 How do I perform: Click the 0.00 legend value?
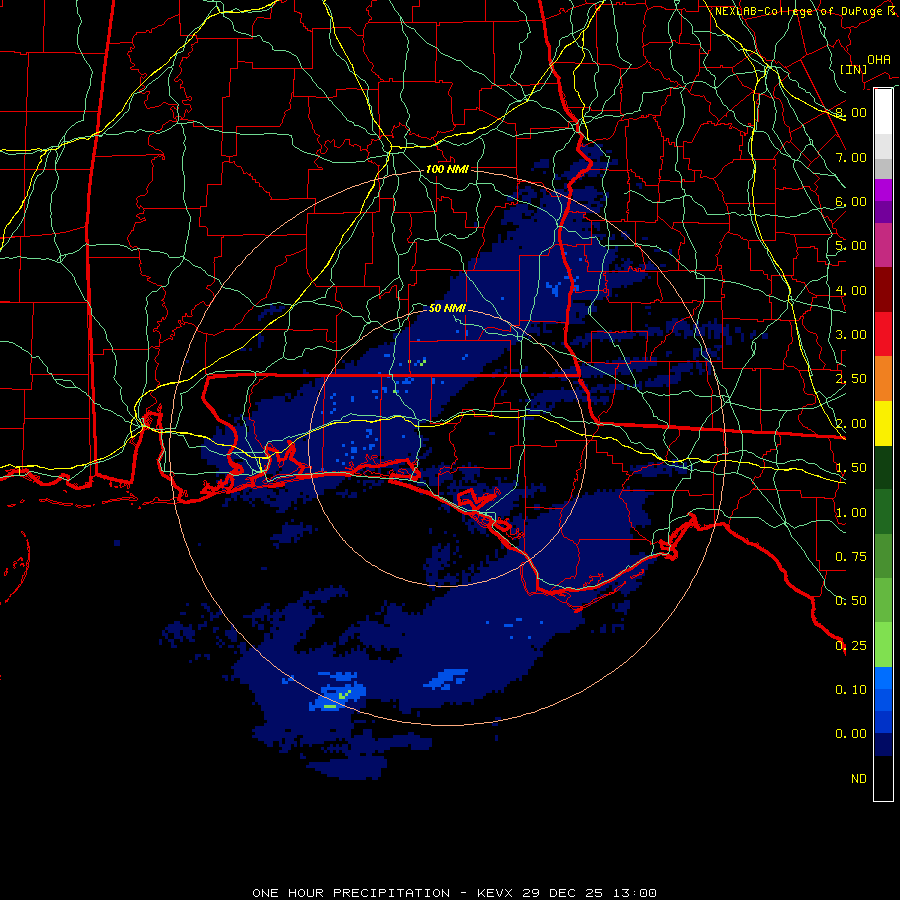851,734
